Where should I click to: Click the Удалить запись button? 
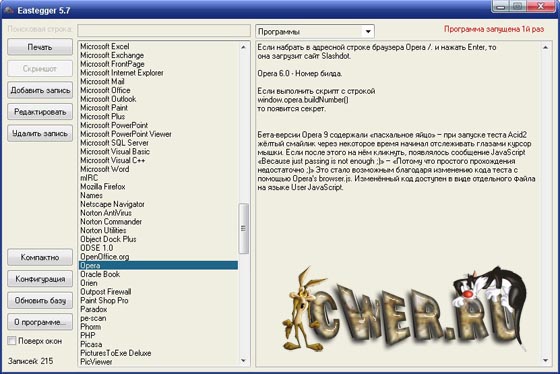(x=40, y=133)
